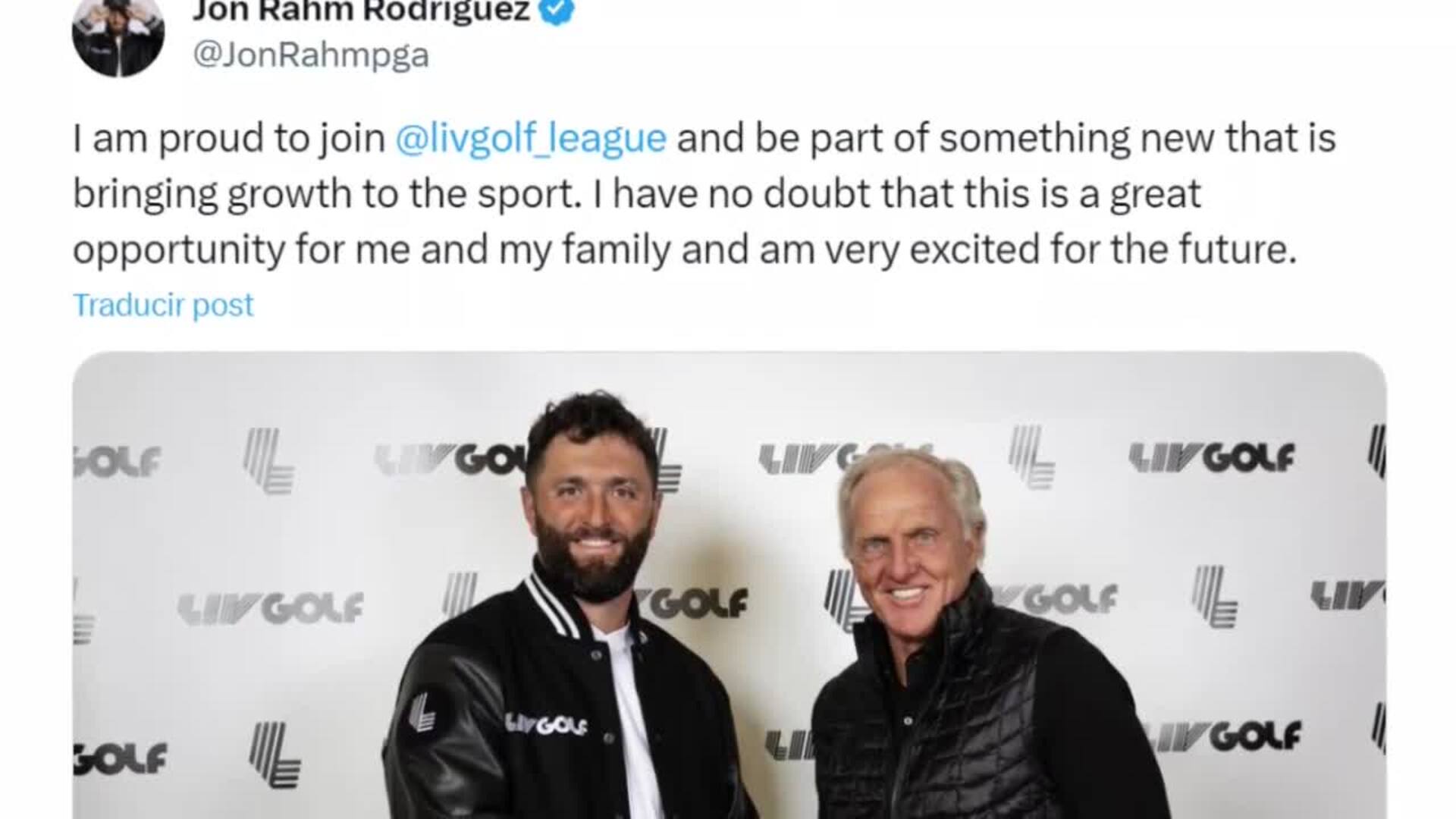Click the blue verified checkmark badge
Viewport: 1456px width, 819px height.
pos(559,11)
